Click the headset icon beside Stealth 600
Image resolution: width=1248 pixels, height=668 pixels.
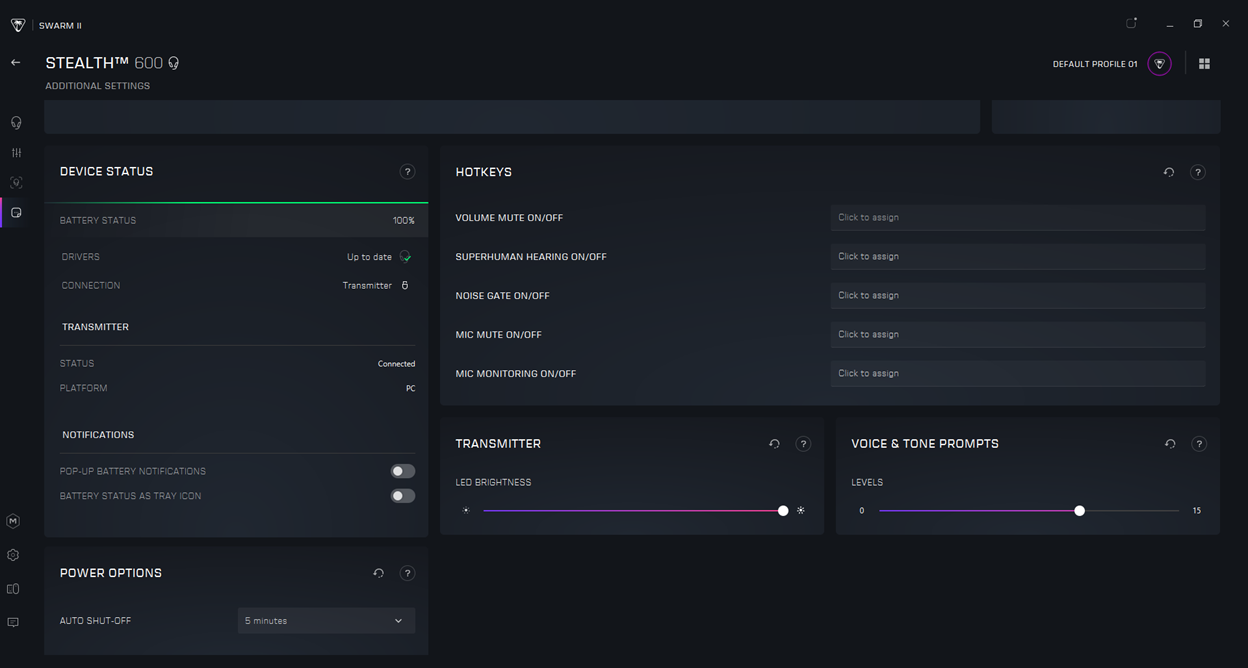tap(173, 63)
